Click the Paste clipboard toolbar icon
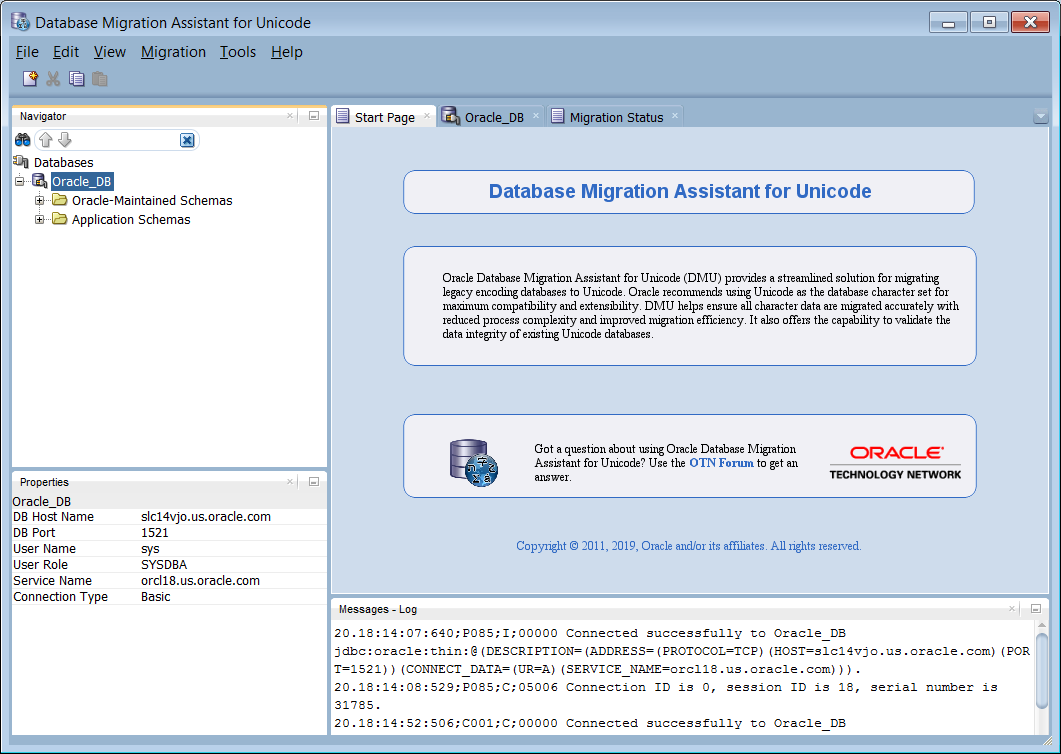Image resolution: width=1061 pixels, height=754 pixels. pos(99,79)
